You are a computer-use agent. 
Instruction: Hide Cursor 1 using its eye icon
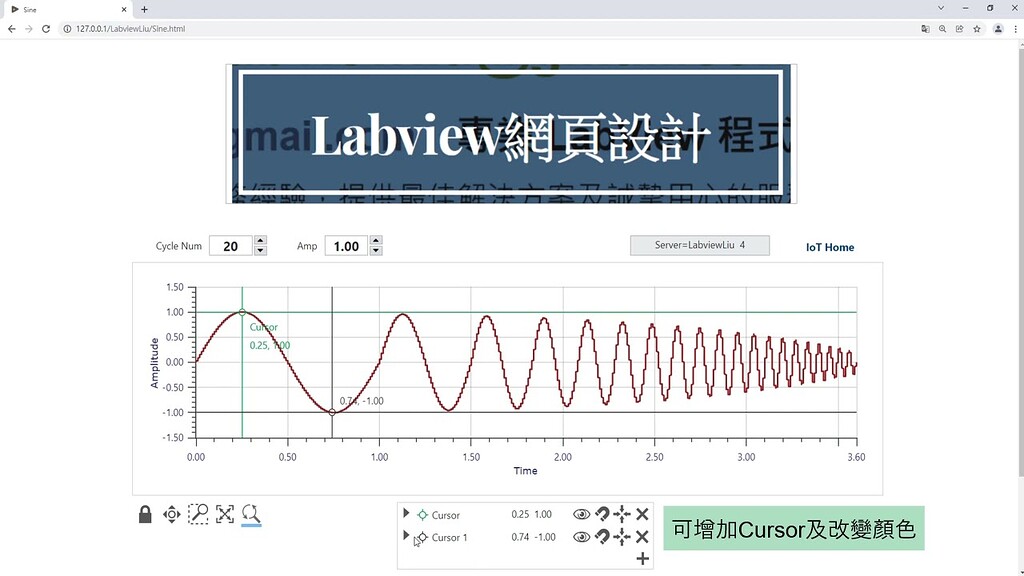[581, 537]
